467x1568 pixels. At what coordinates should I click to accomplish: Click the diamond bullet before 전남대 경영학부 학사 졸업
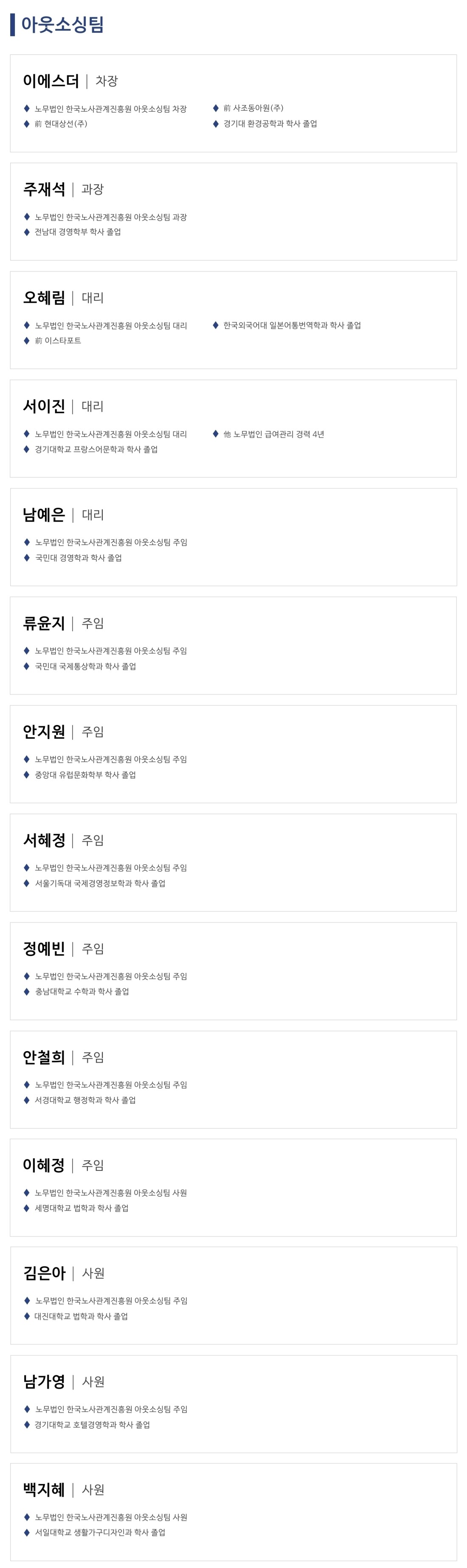(27, 232)
